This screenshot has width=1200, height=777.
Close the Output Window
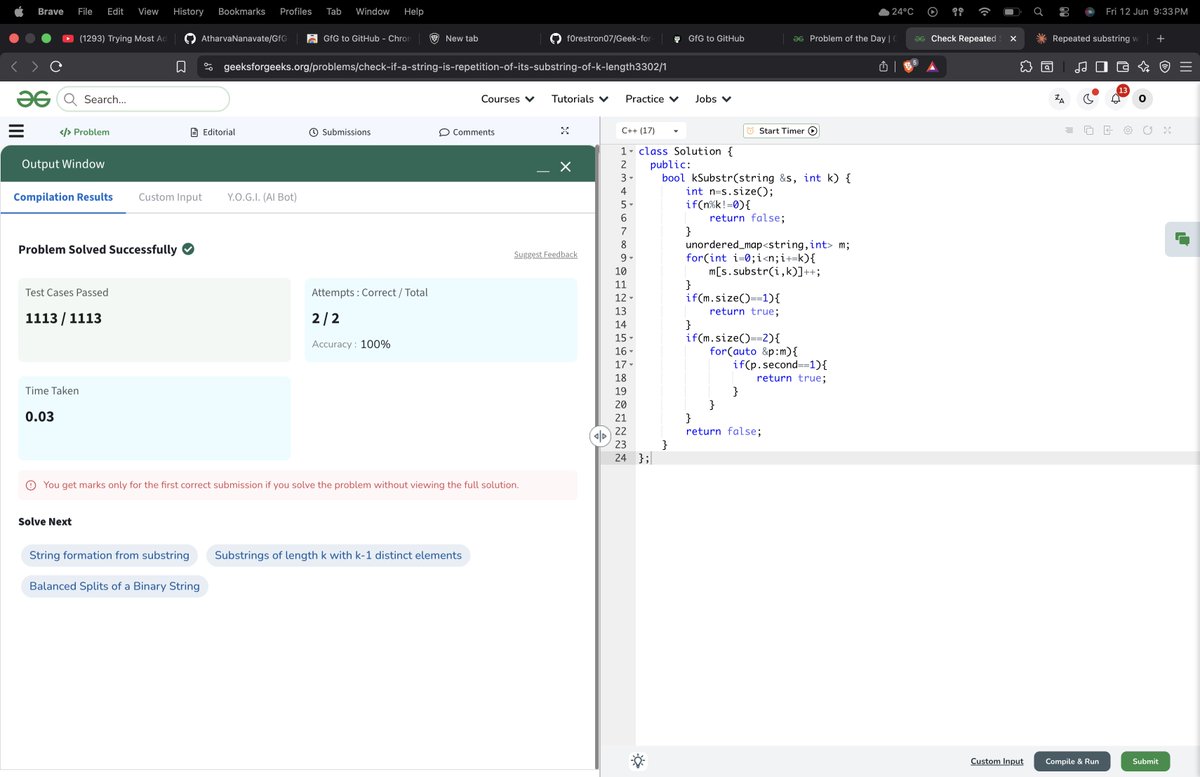[565, 167]
